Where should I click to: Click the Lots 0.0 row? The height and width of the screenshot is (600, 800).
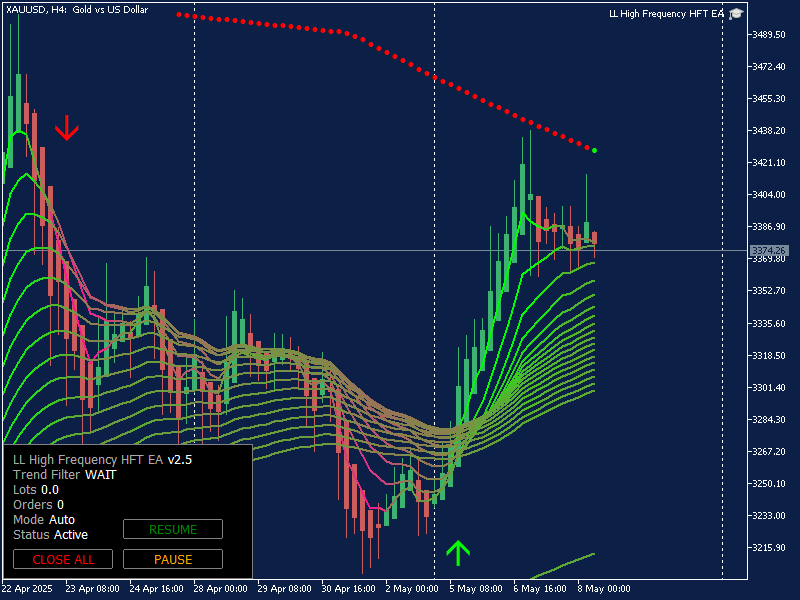pyautogui.click(x=36, y=490)
